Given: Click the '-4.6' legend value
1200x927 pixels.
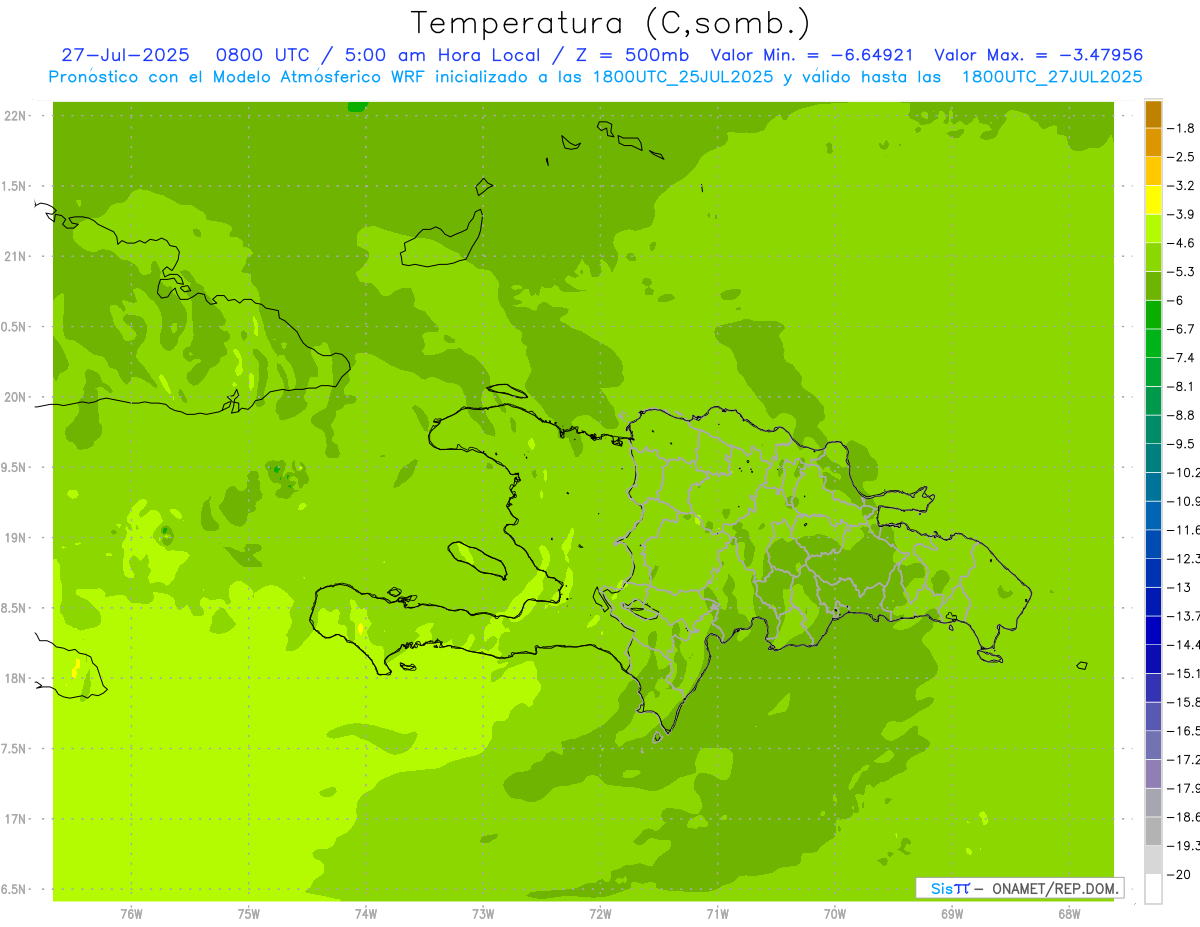Looking at the screenshot, I should pos(1181,243).
